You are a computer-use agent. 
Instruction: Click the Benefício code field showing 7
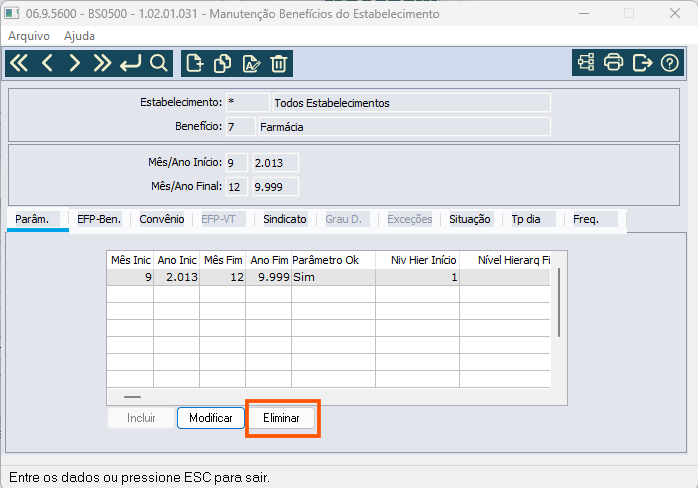click(x=241, y=126)
